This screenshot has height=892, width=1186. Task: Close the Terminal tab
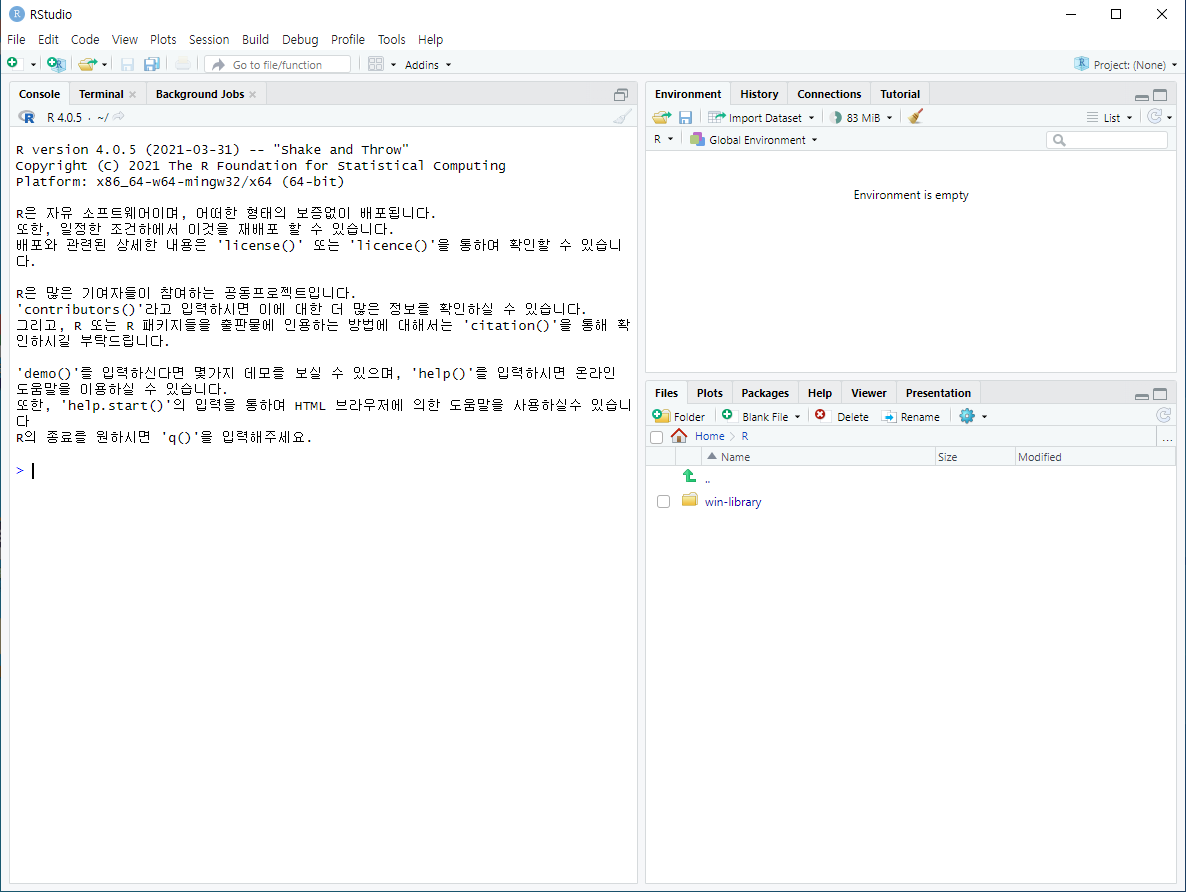(x=132, y=95)
